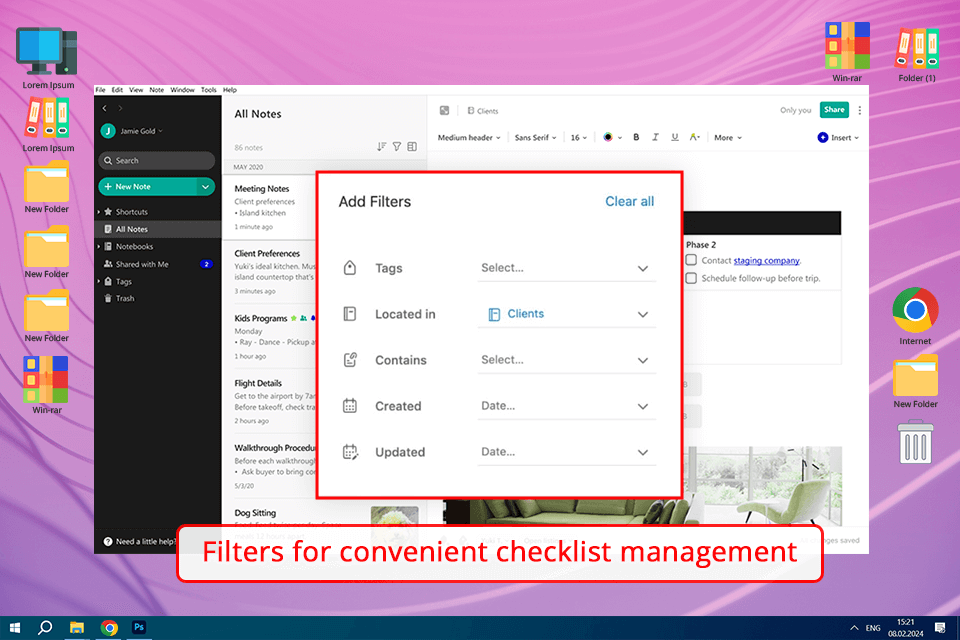This screenshot has width=960, height=640.
Task: Open the Meeting Notes note
Action: pyautogui.click(x=269, y=207)
